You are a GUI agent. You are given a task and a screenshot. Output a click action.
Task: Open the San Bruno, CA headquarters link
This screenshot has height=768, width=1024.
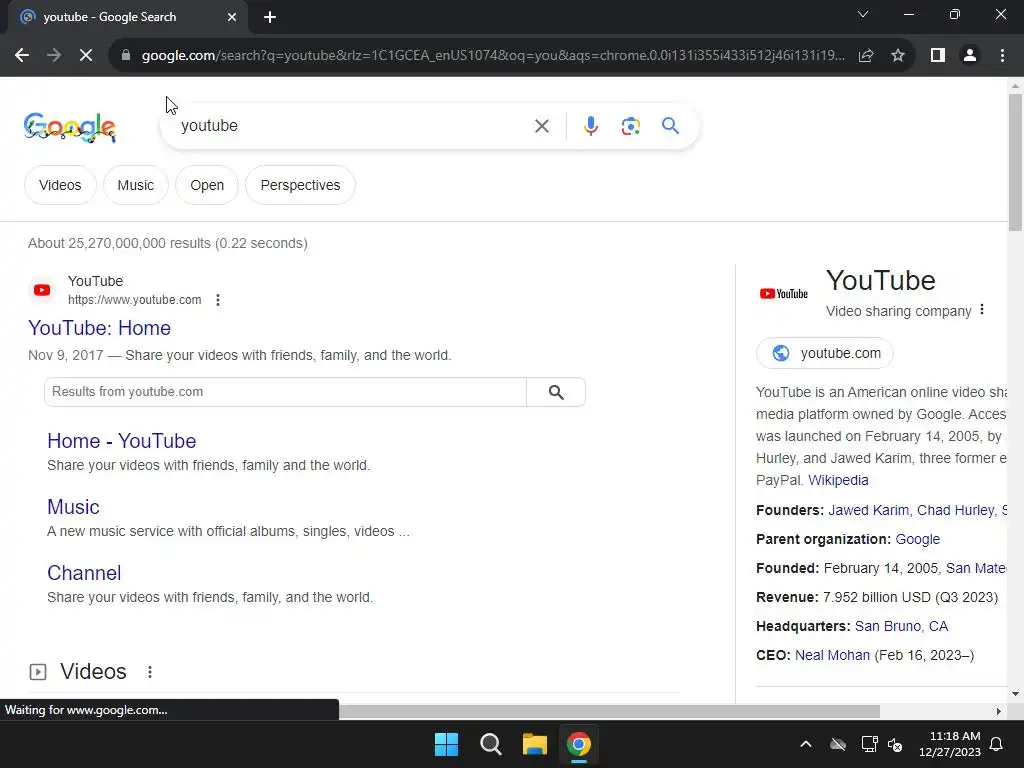click(x=901, y=626)
